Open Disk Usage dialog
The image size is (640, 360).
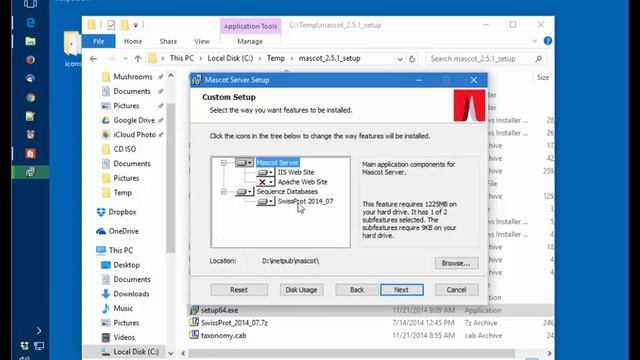[301, 290]
